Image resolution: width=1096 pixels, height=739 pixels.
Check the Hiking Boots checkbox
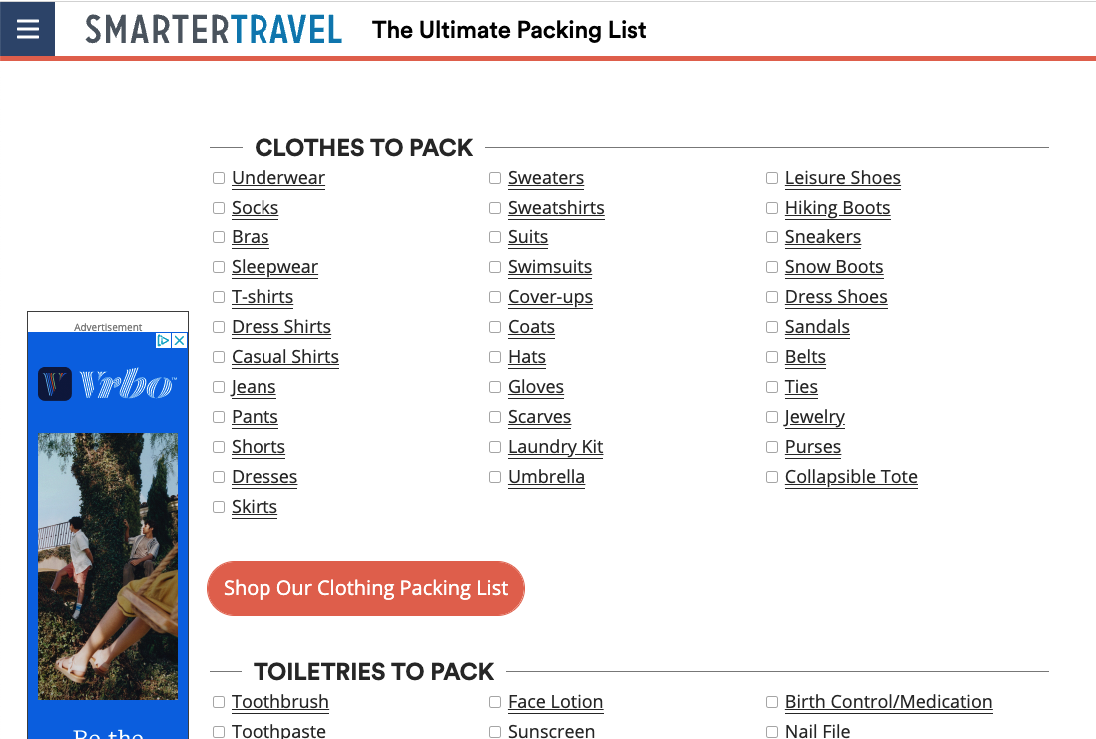click(772, 208)
